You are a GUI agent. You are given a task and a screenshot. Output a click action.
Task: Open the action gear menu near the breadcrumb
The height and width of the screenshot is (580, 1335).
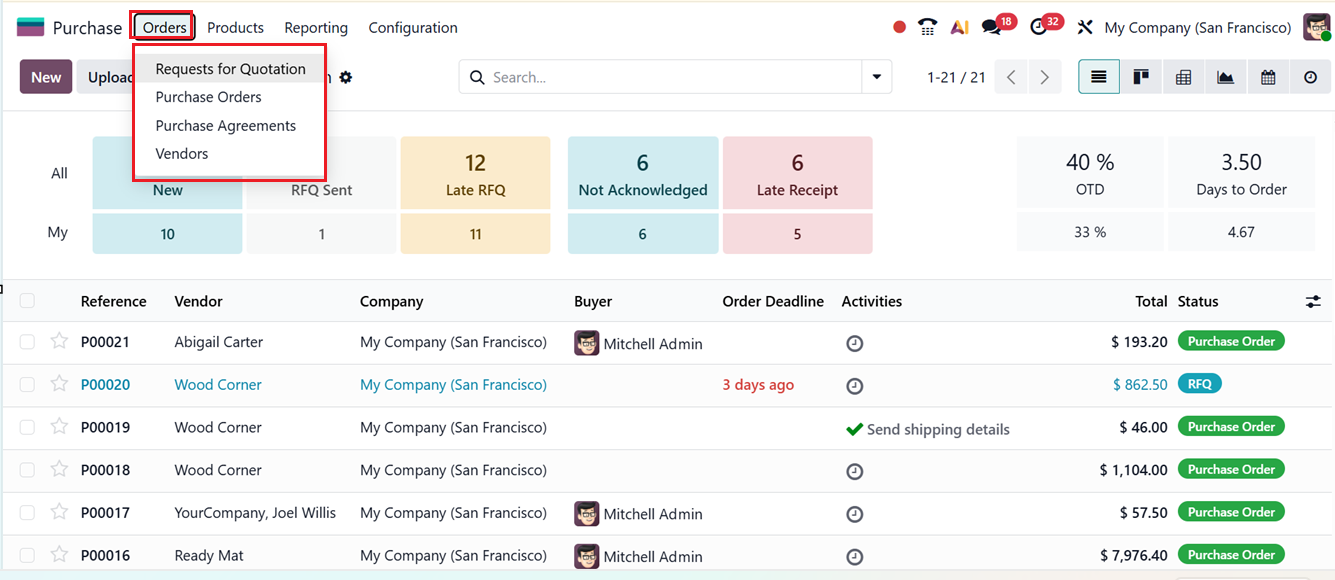coord(345,77)
